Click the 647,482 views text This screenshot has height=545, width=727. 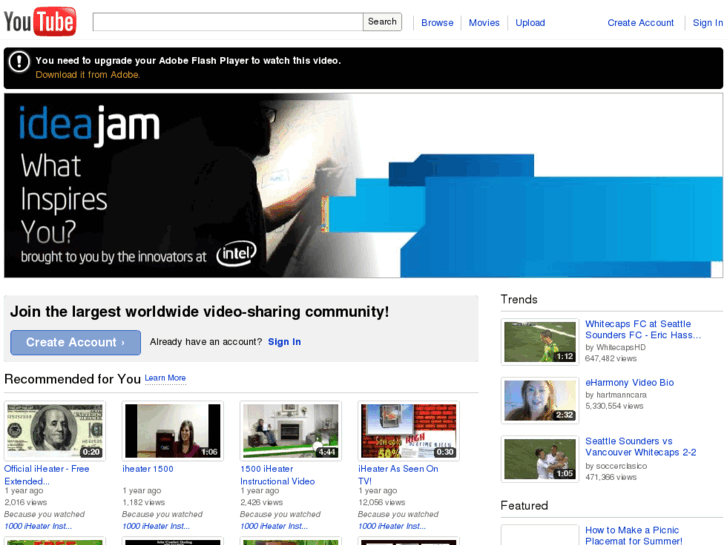[611, 359]
